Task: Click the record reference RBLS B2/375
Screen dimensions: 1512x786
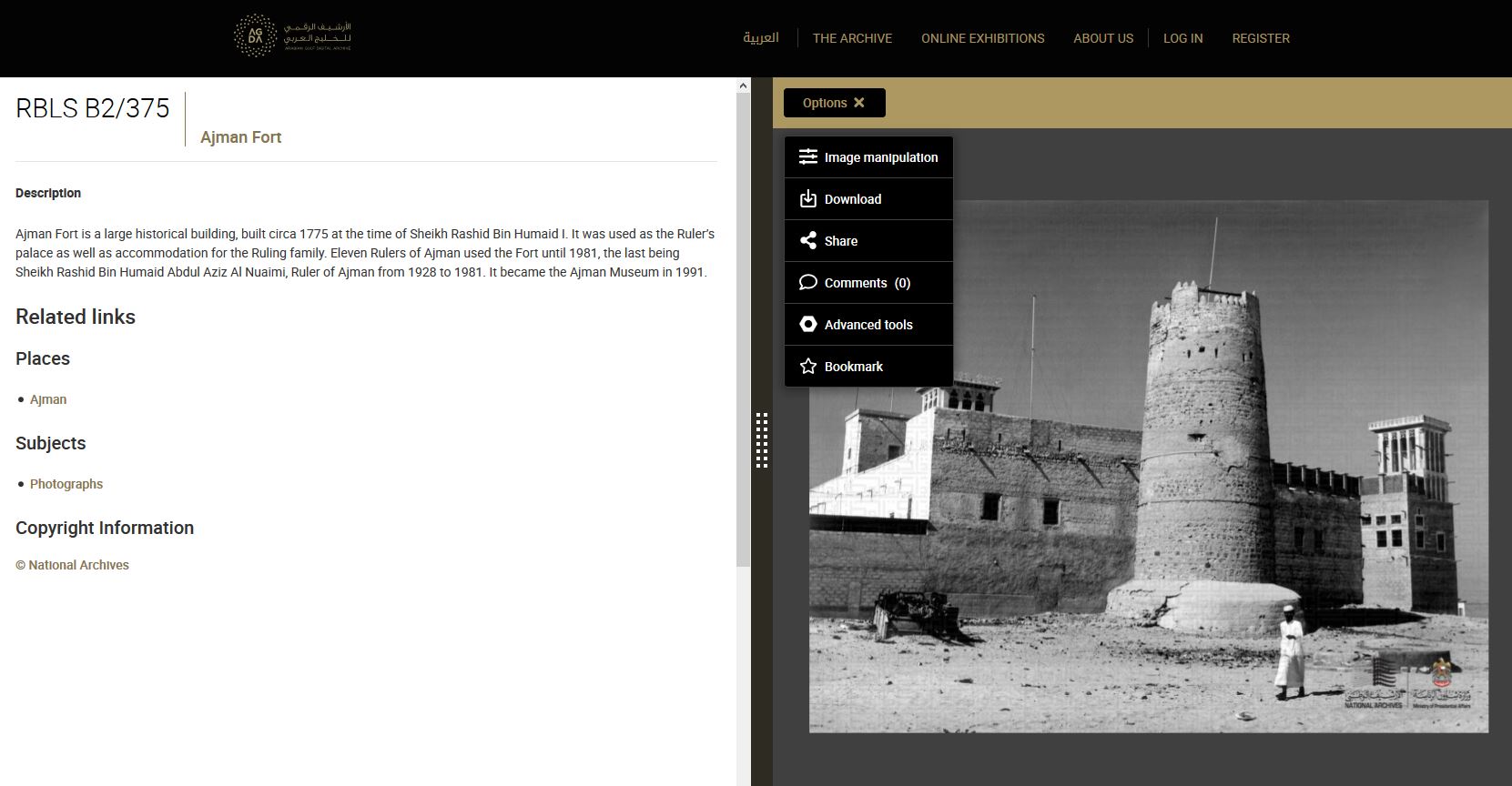Action: pos(93,108)
